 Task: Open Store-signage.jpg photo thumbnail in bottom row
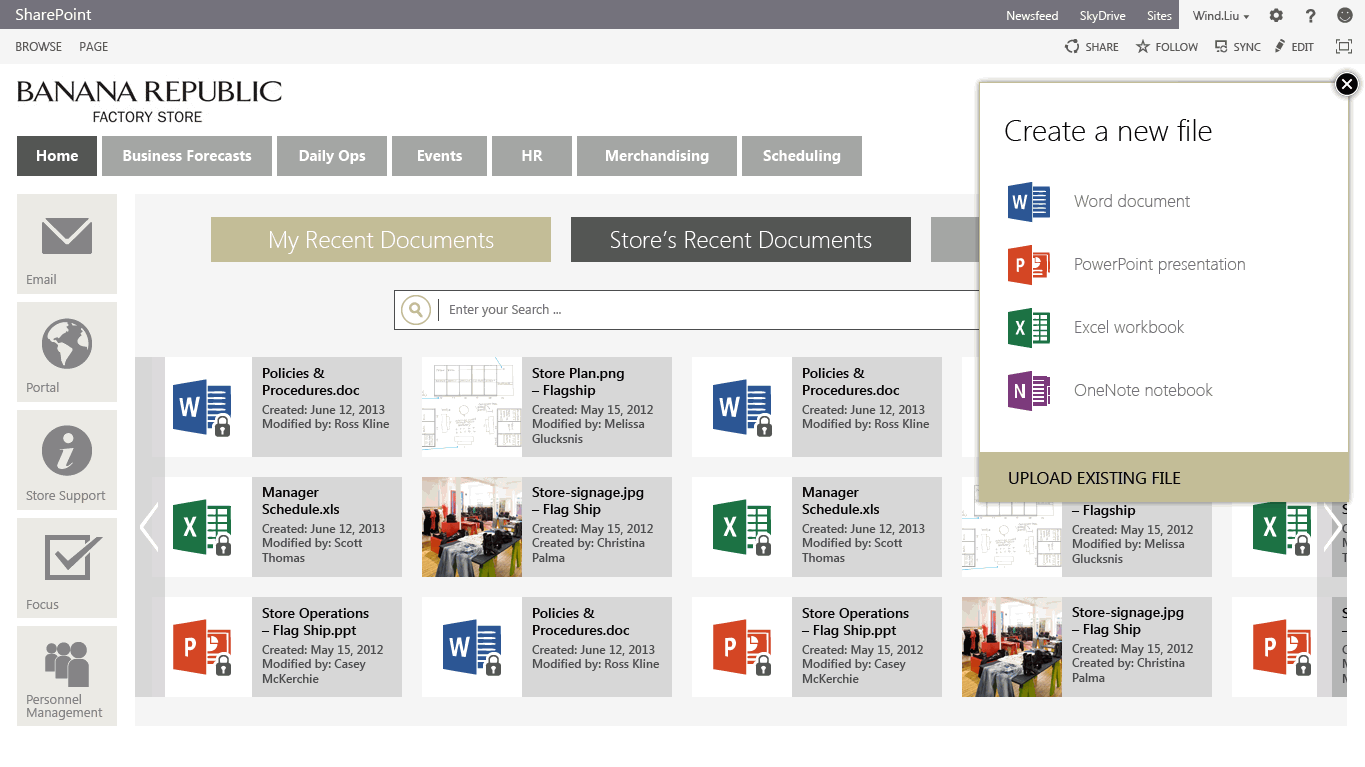(1012, 647)
